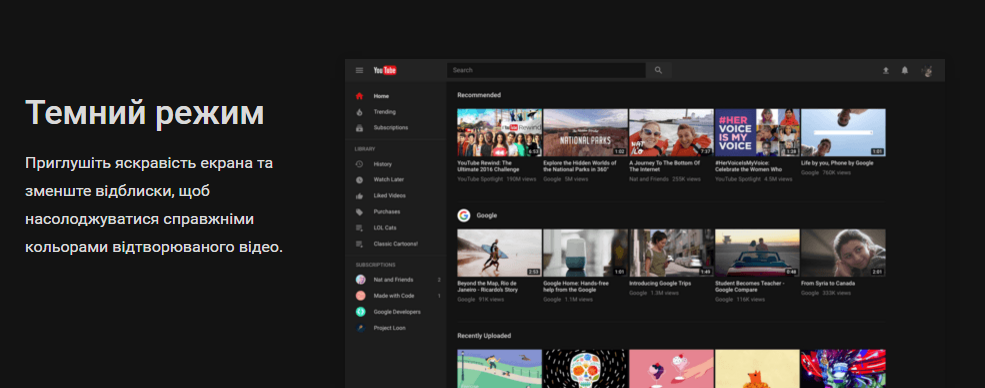Open Watch Later in the sidebar

(x=389, y=180)
